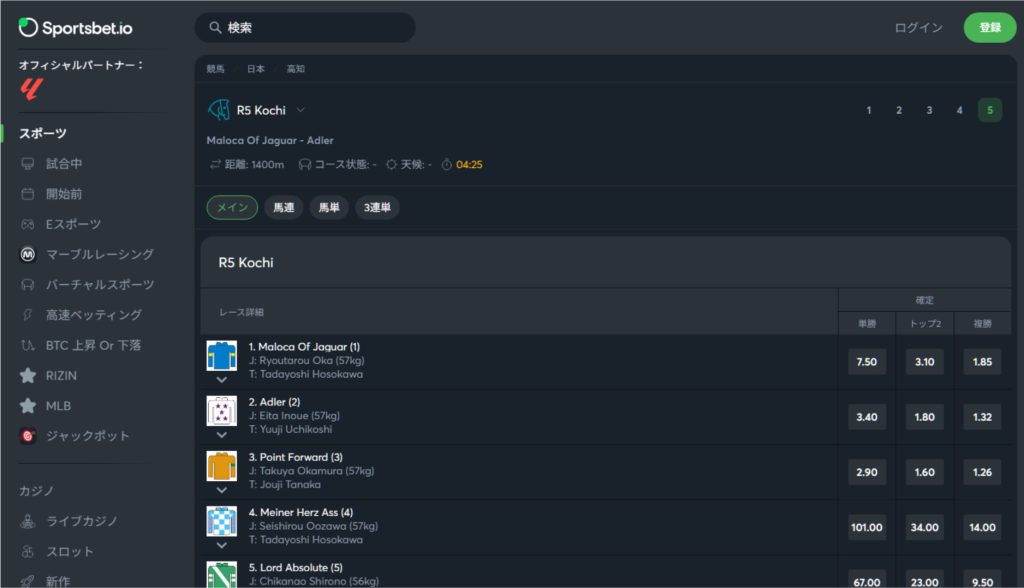Select the 馬連 market tab
Screen dimensions: 1024x588
tap(283, 208)
